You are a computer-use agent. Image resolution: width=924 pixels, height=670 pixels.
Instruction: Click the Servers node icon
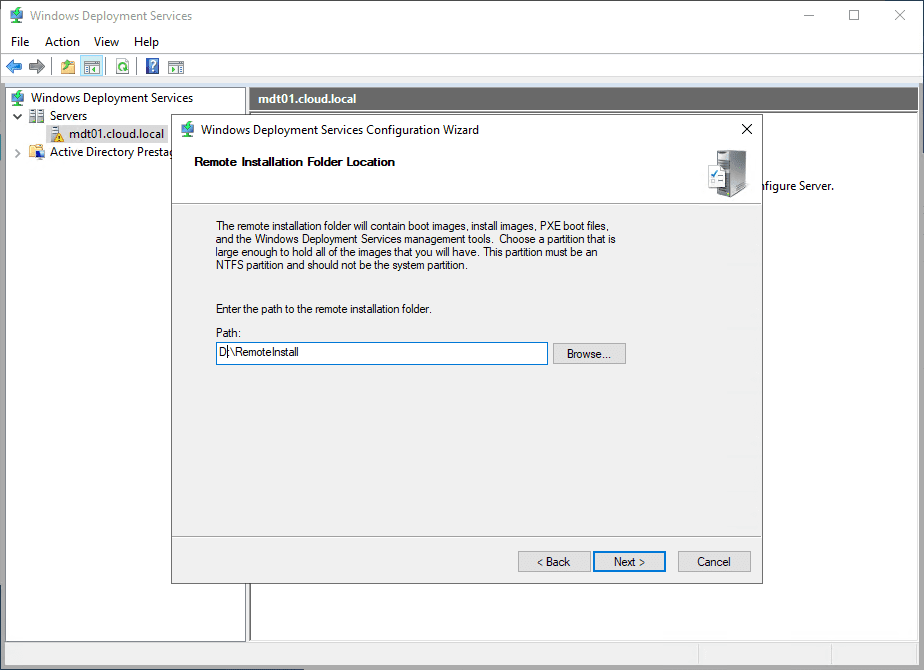tap(37, 116)
